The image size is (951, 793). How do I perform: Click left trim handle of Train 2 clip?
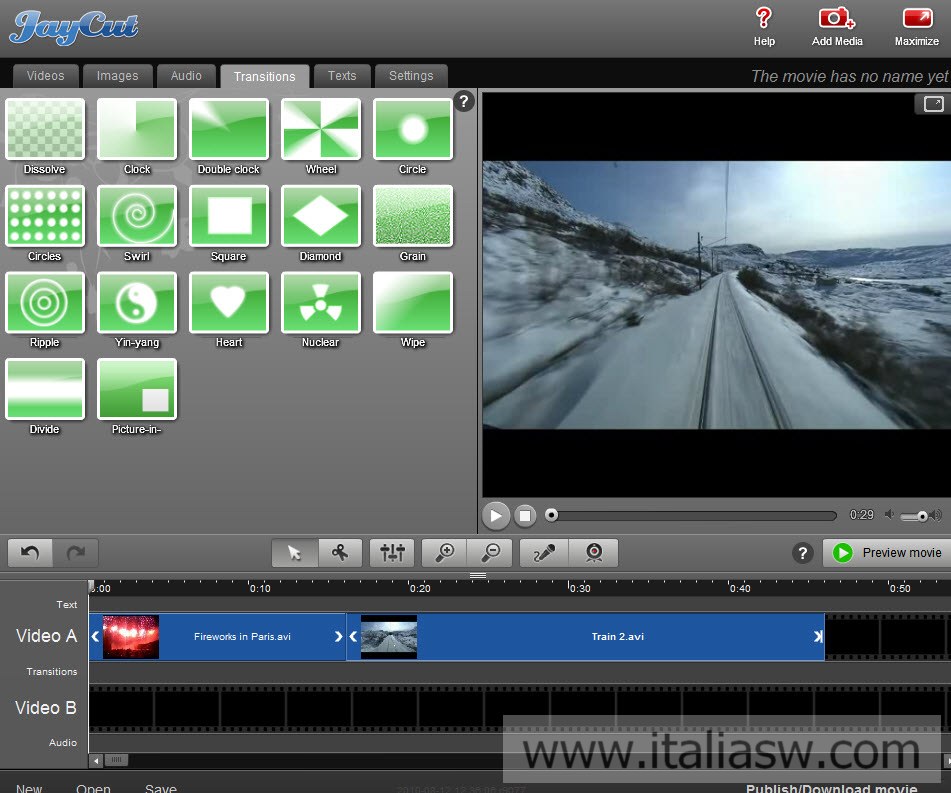point(354,636)
